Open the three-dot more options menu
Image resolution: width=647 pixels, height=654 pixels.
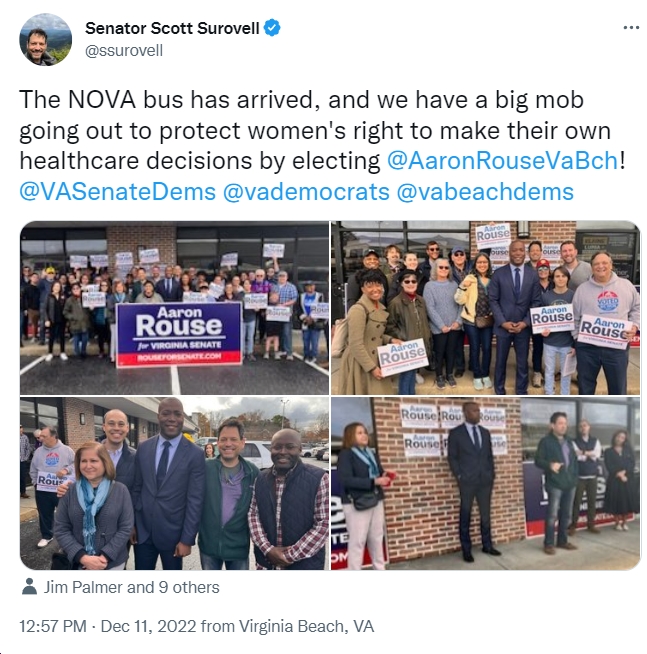(x=631, y=28)
